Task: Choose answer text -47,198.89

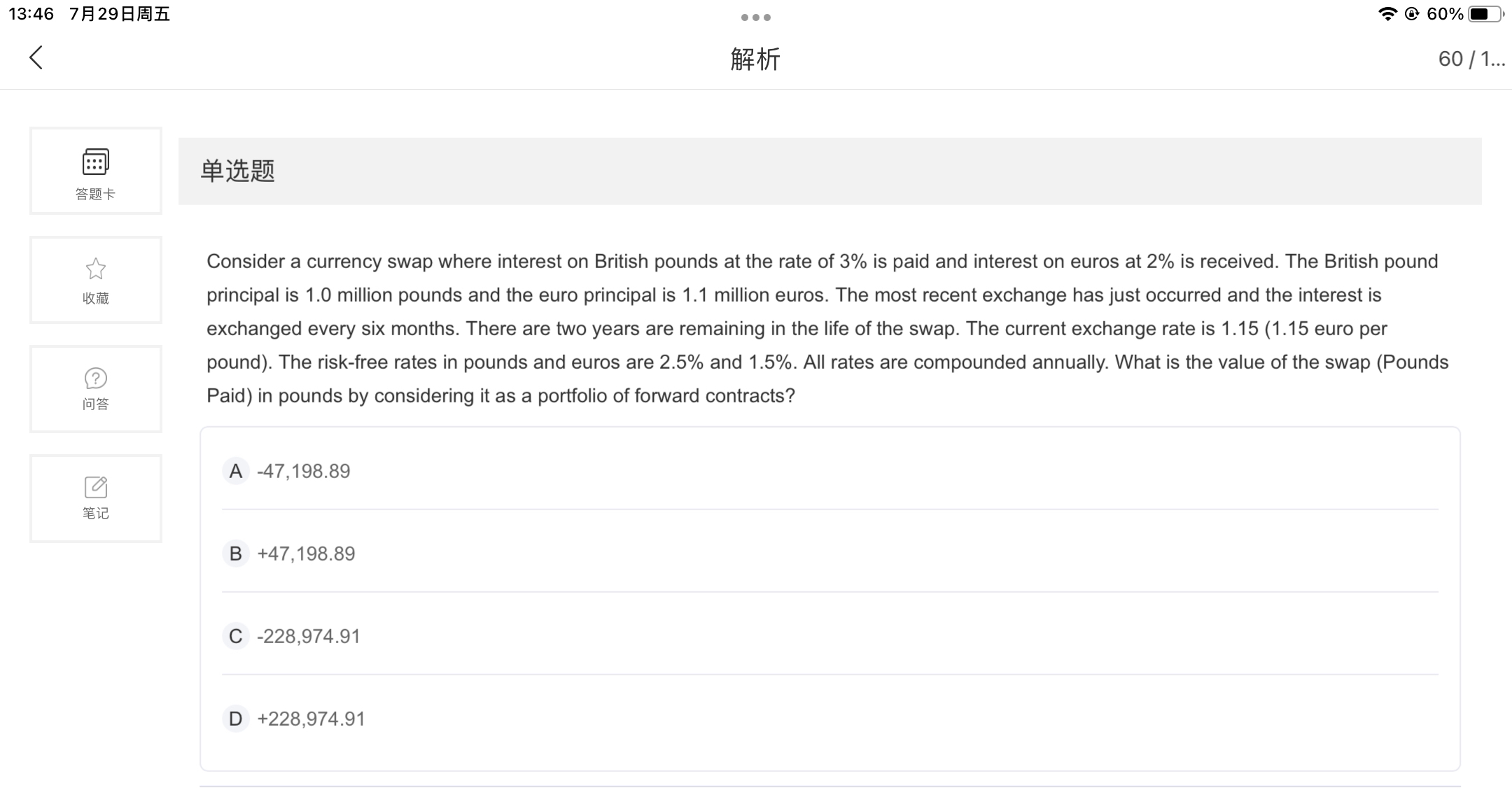Action: tap(304, 471)
